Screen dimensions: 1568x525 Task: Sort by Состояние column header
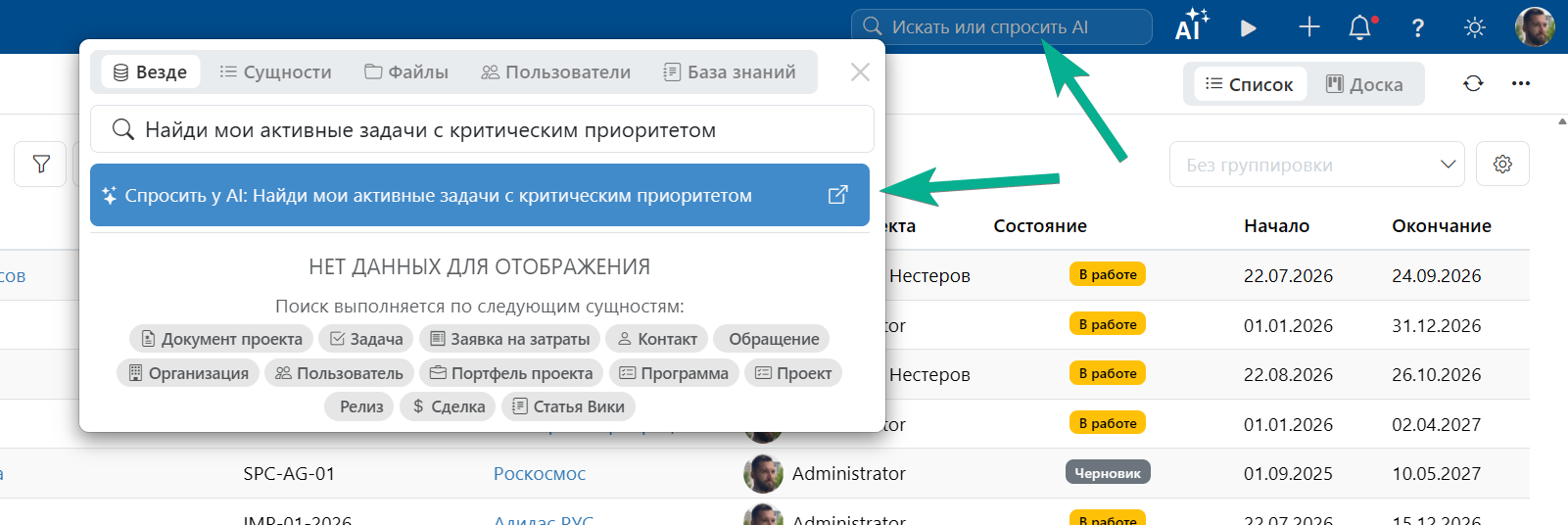tap(1040, 226)
